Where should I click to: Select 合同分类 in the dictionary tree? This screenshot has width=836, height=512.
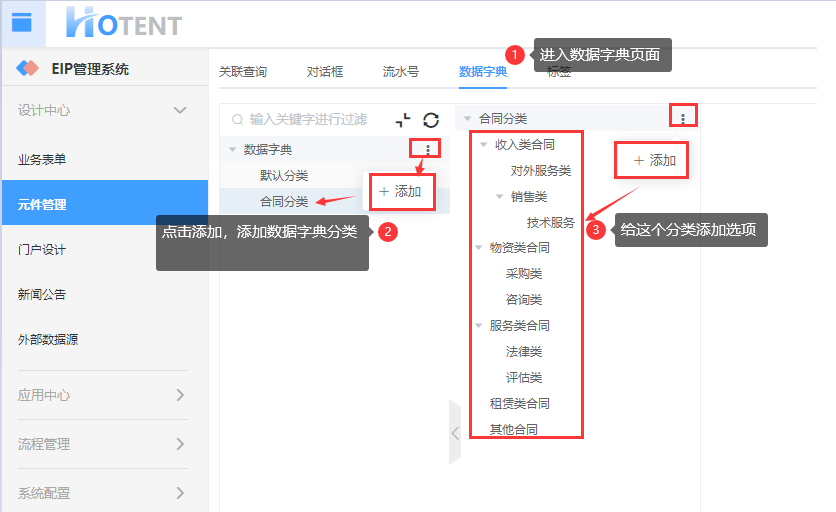point(284,202)
